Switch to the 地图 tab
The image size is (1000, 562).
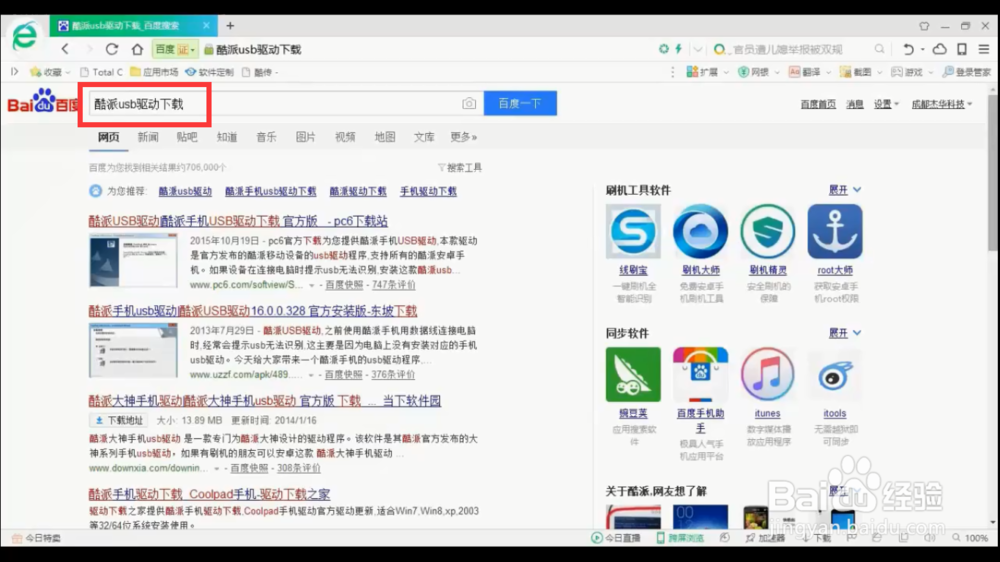pos(385,137)
